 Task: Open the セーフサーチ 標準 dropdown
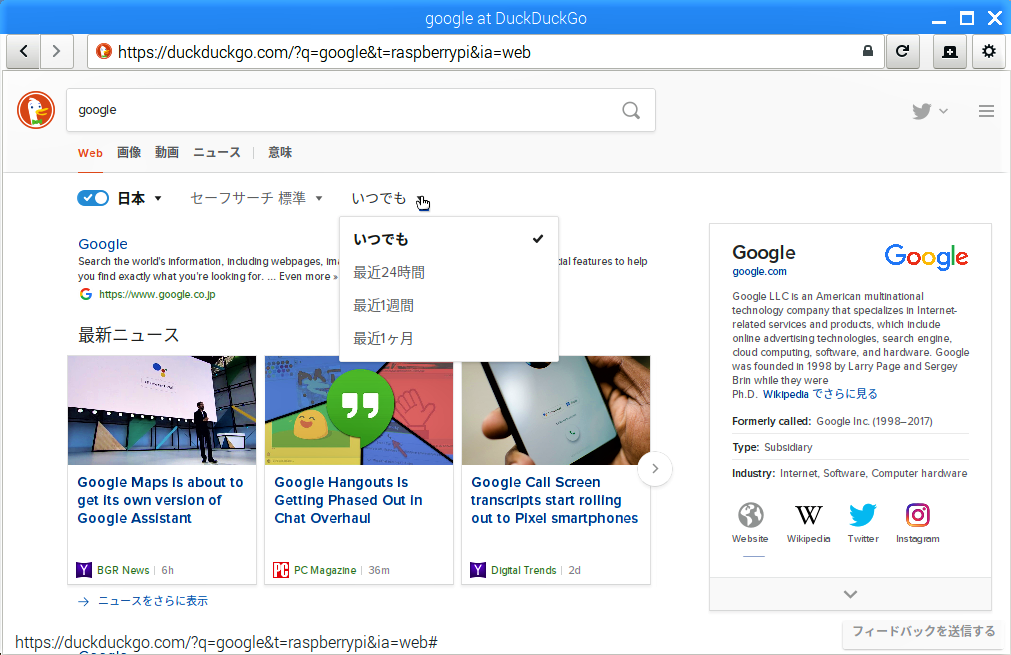click(x=256, y=198)
